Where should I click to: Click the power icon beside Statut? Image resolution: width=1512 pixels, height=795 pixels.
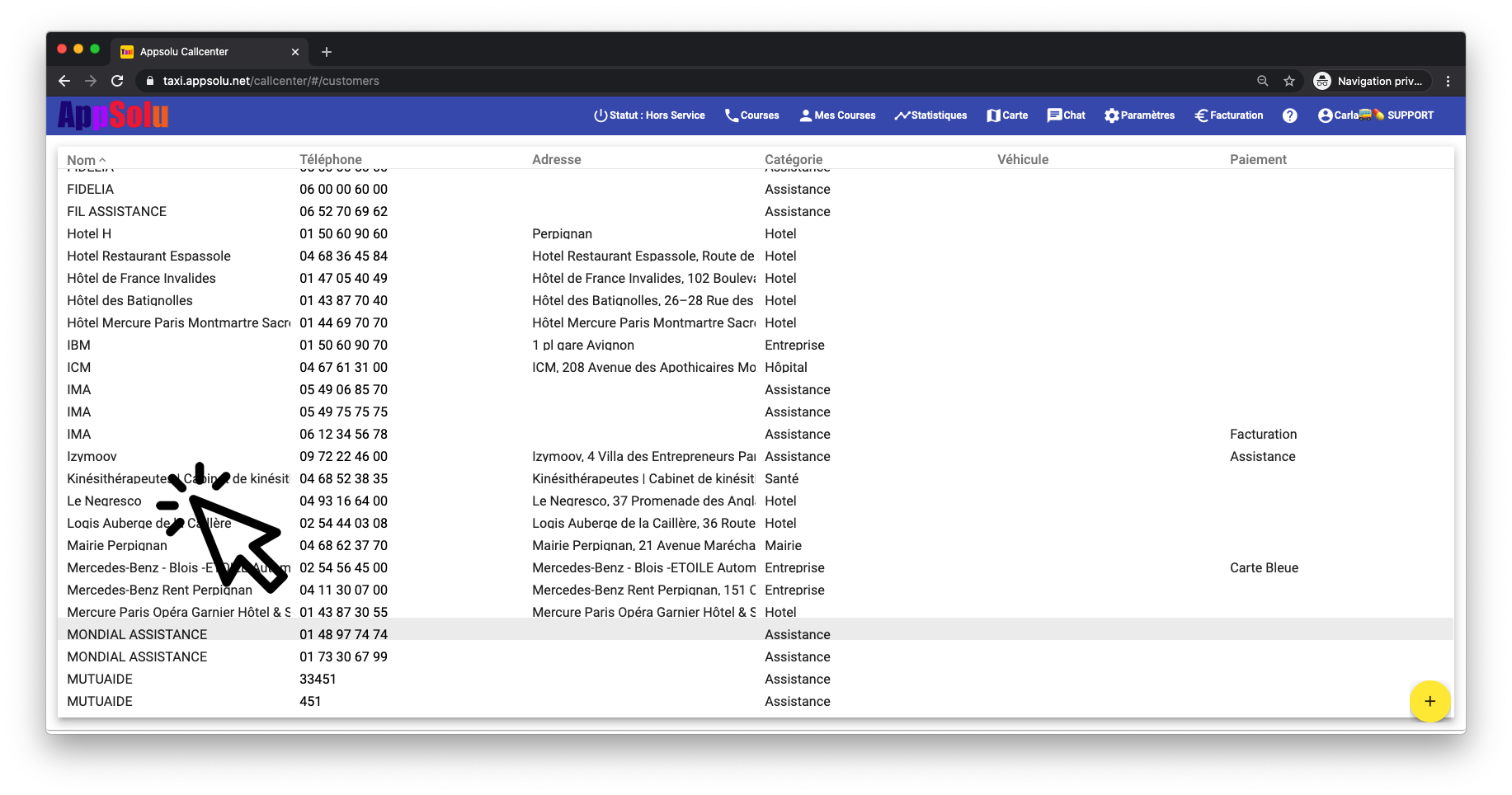[x=601, y=115]
